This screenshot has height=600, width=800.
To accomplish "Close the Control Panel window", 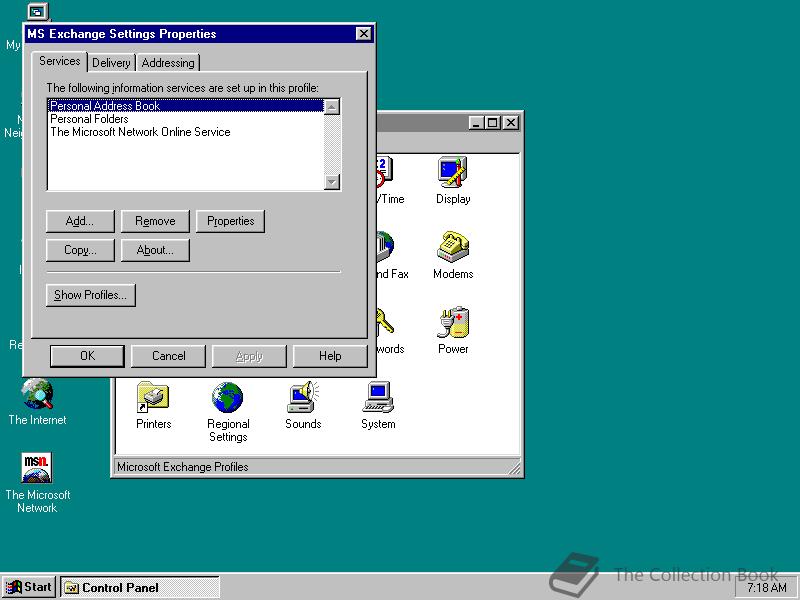I will coord(510,123).
